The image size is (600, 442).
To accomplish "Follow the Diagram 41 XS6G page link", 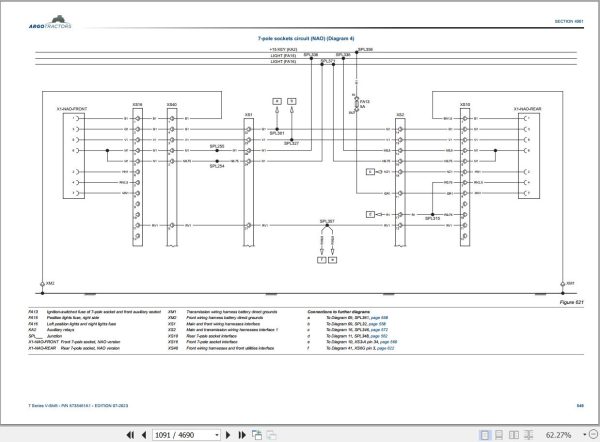I will click(385, 348).
